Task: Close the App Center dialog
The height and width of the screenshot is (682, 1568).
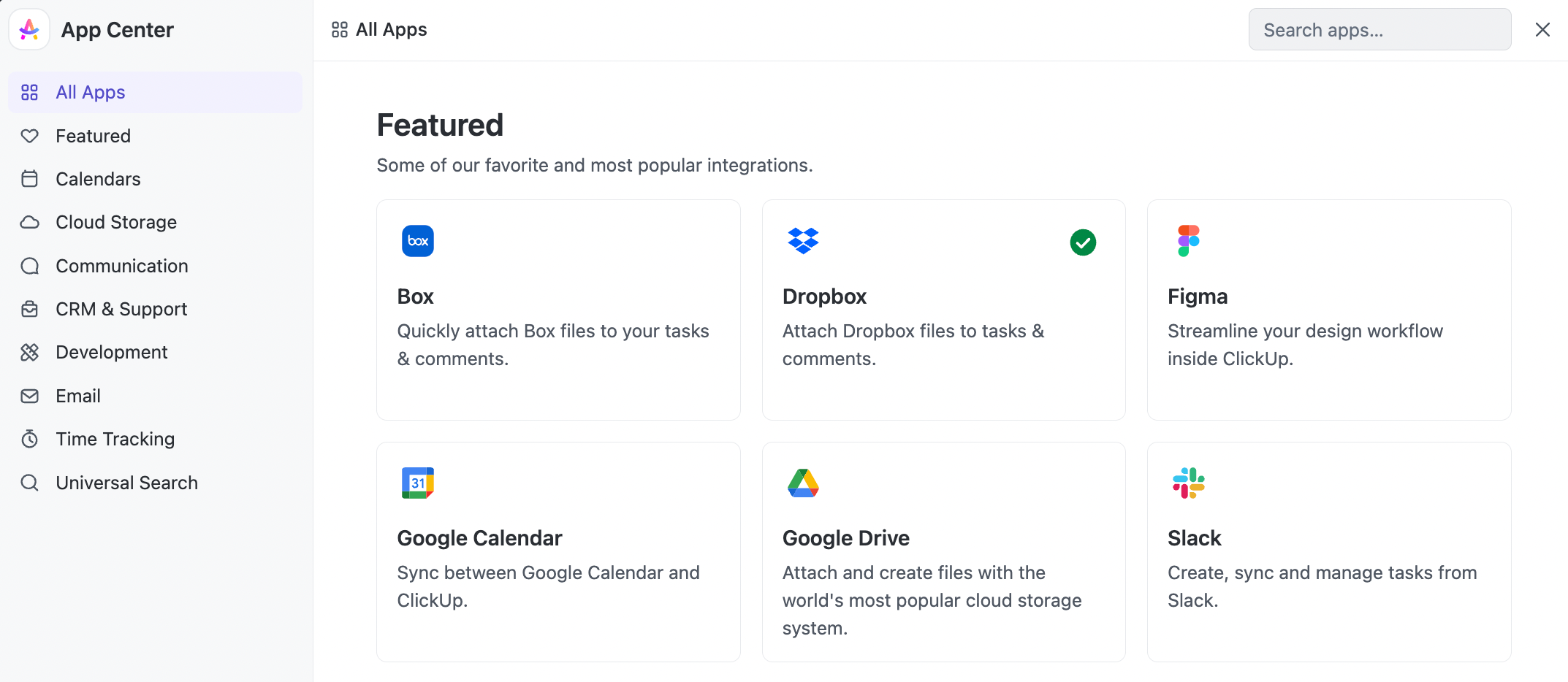Action: click(x=1542, y=30)
